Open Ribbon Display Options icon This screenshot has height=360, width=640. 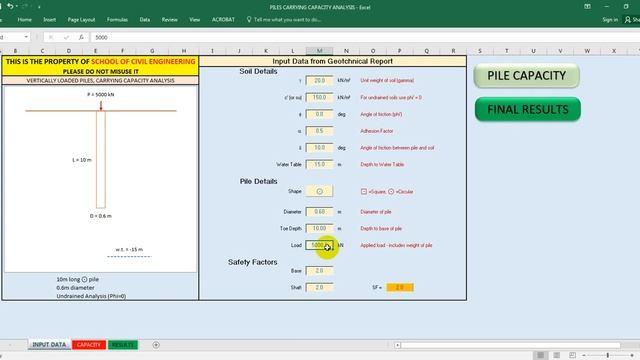587,7
